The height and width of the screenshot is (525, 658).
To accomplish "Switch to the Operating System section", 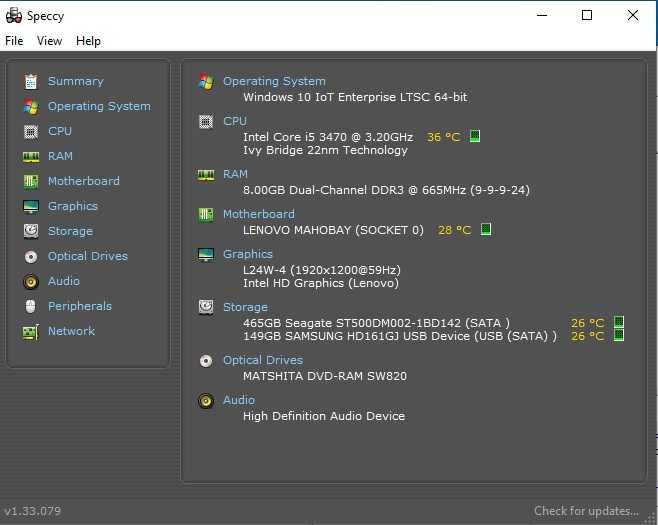I will point(99,106).
